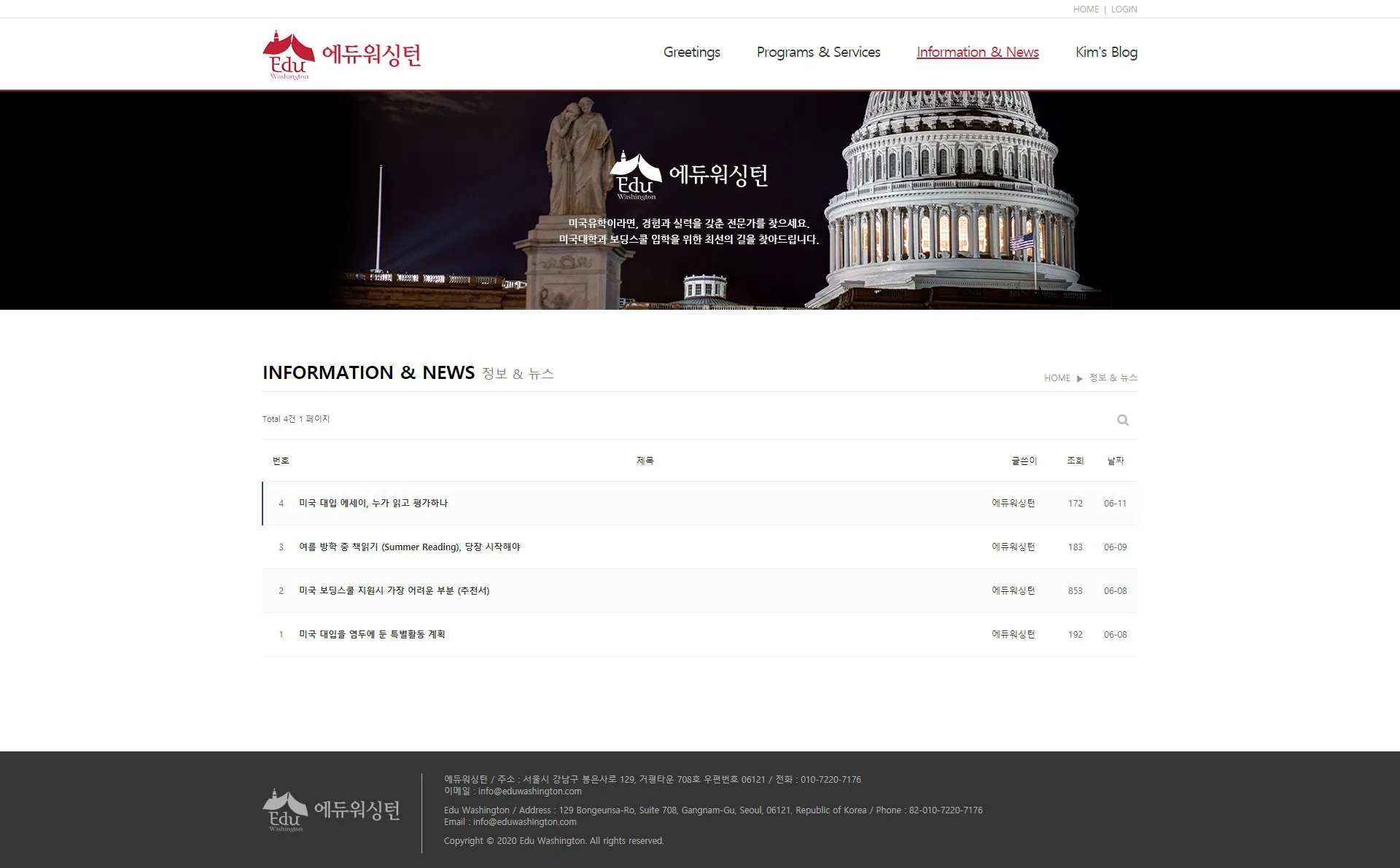
Task: Open post 미국 대입 에세이, 누가 읽고 평가하나
Action: pos(373,503)
